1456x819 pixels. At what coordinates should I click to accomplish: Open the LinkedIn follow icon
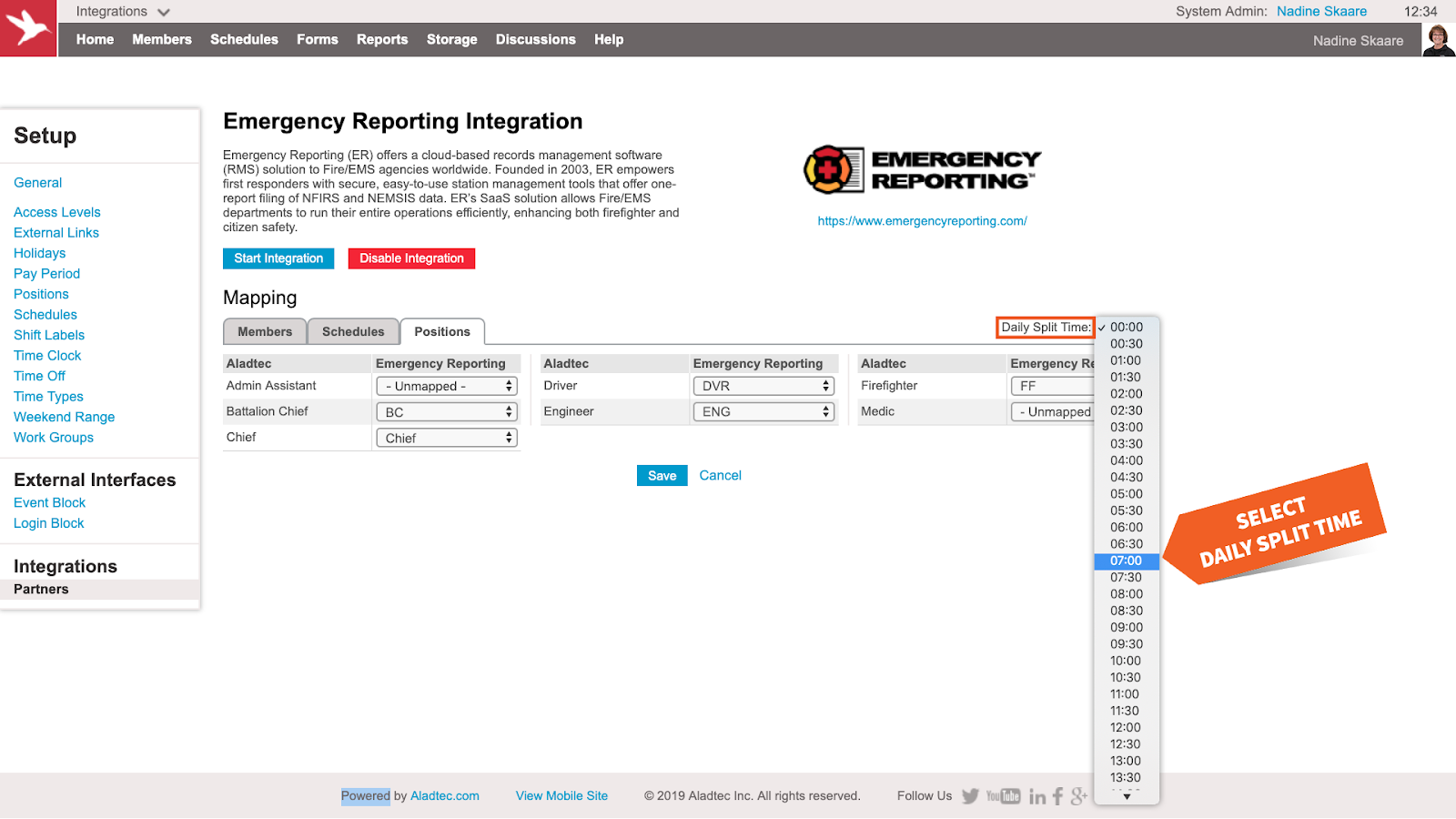coord(1037,797)
